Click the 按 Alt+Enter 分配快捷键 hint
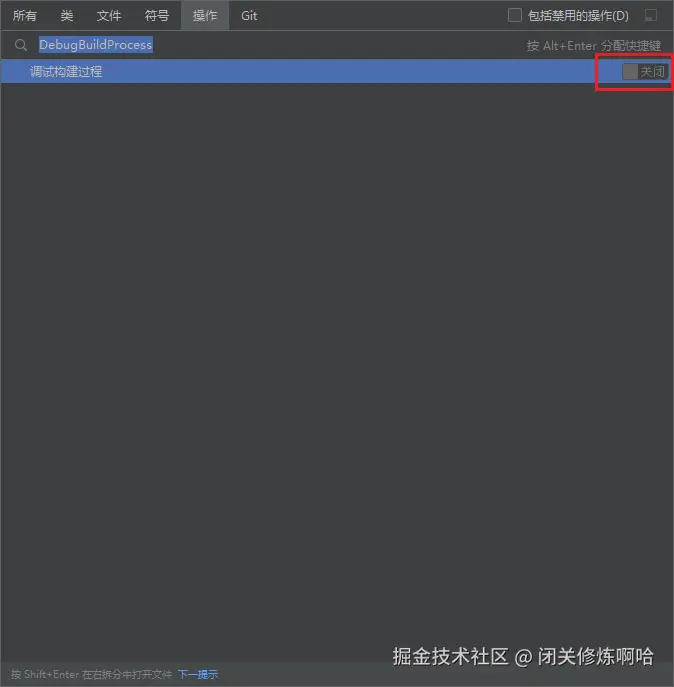Image resolution: width=674 pixels, height=687 pixels. tap(594, 46)
